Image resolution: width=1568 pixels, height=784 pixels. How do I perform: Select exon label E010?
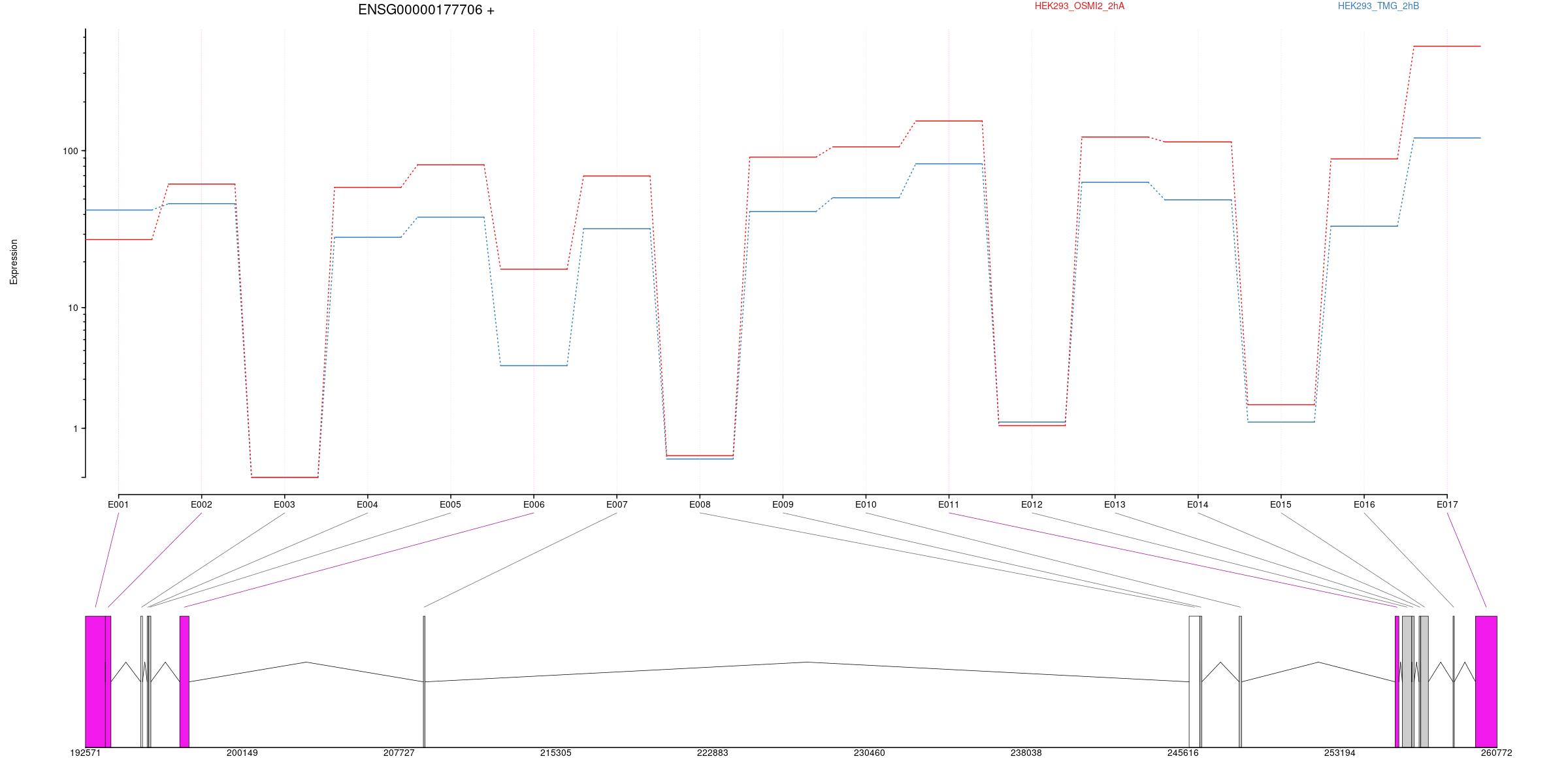click(866, 504)
